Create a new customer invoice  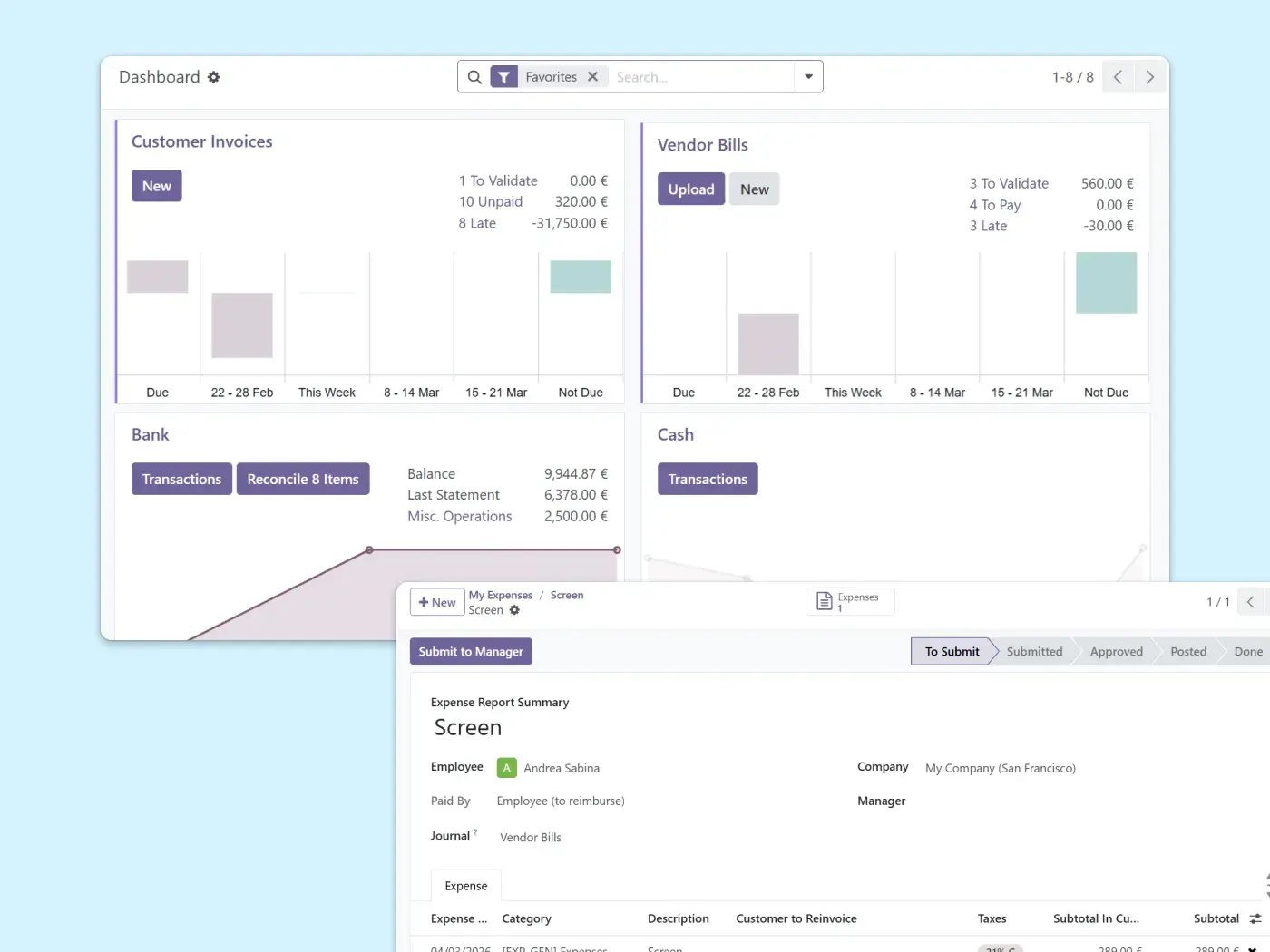pos(156,186)
